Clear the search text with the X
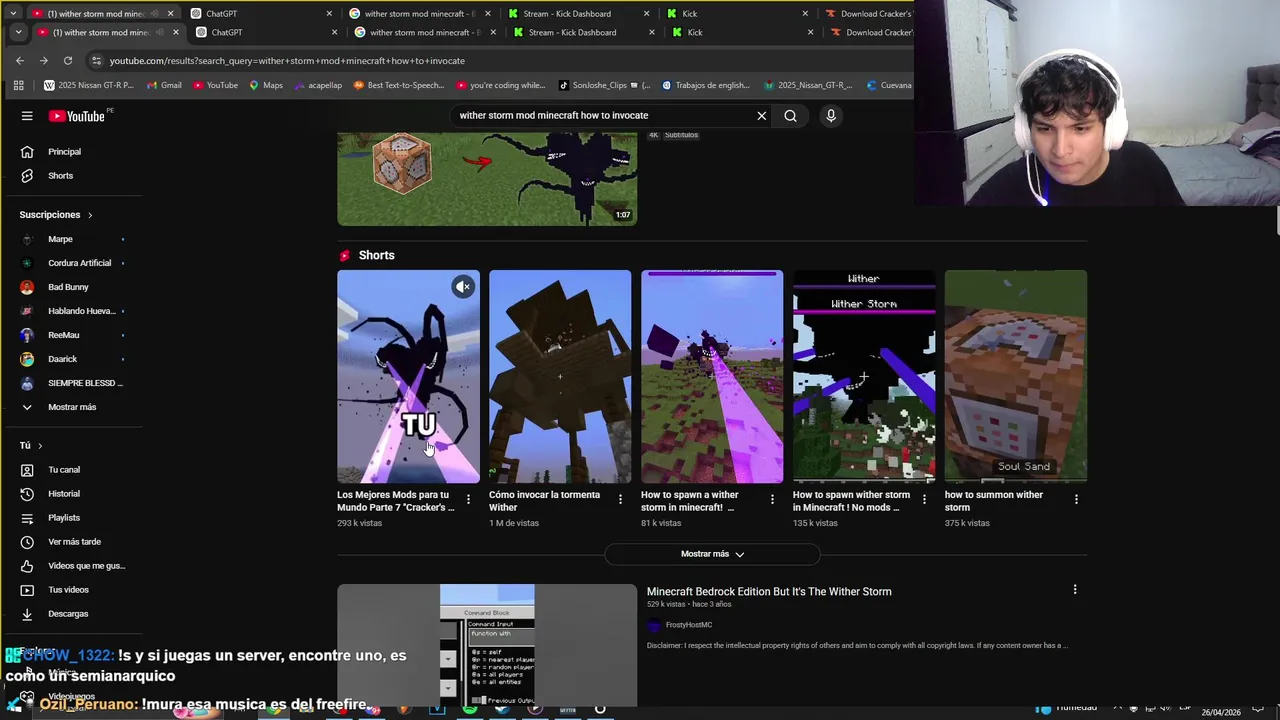1280x720 pixels. point(761,115)
